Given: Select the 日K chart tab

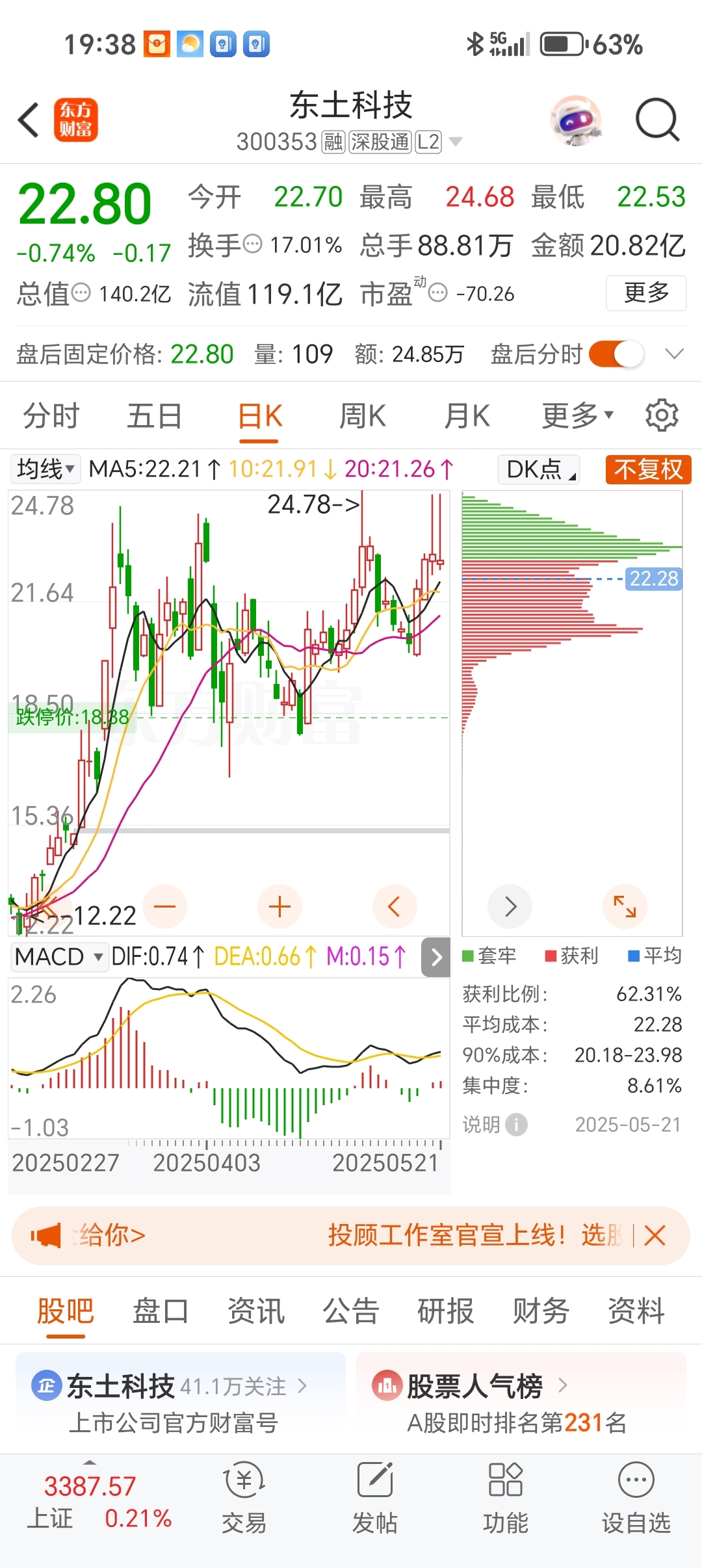Looking at the screenshot, I should click(x=259, y=416).
